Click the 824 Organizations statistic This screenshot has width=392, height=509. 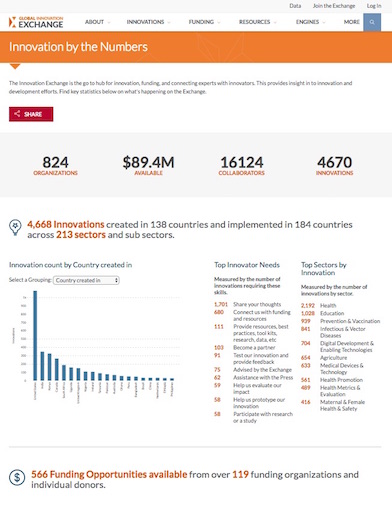[x=55, y=166]
